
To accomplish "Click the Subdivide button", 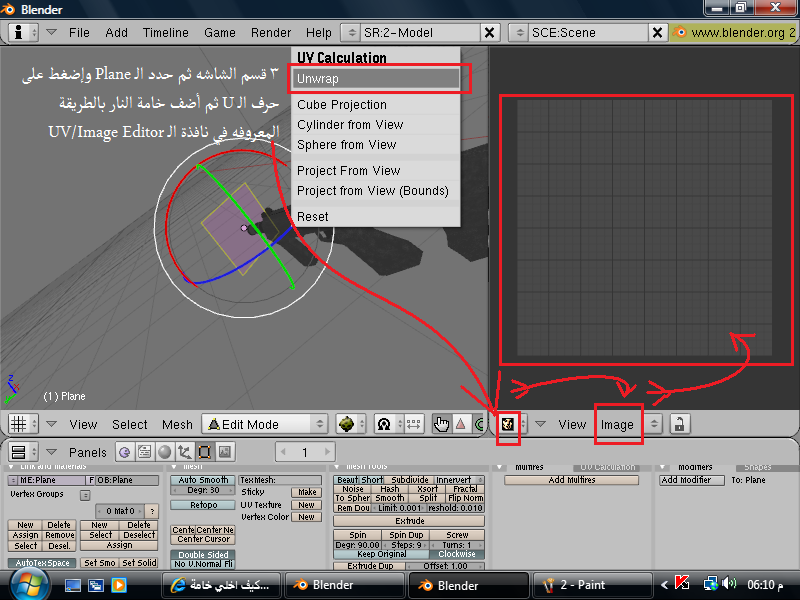I will [x=410, y=480].
